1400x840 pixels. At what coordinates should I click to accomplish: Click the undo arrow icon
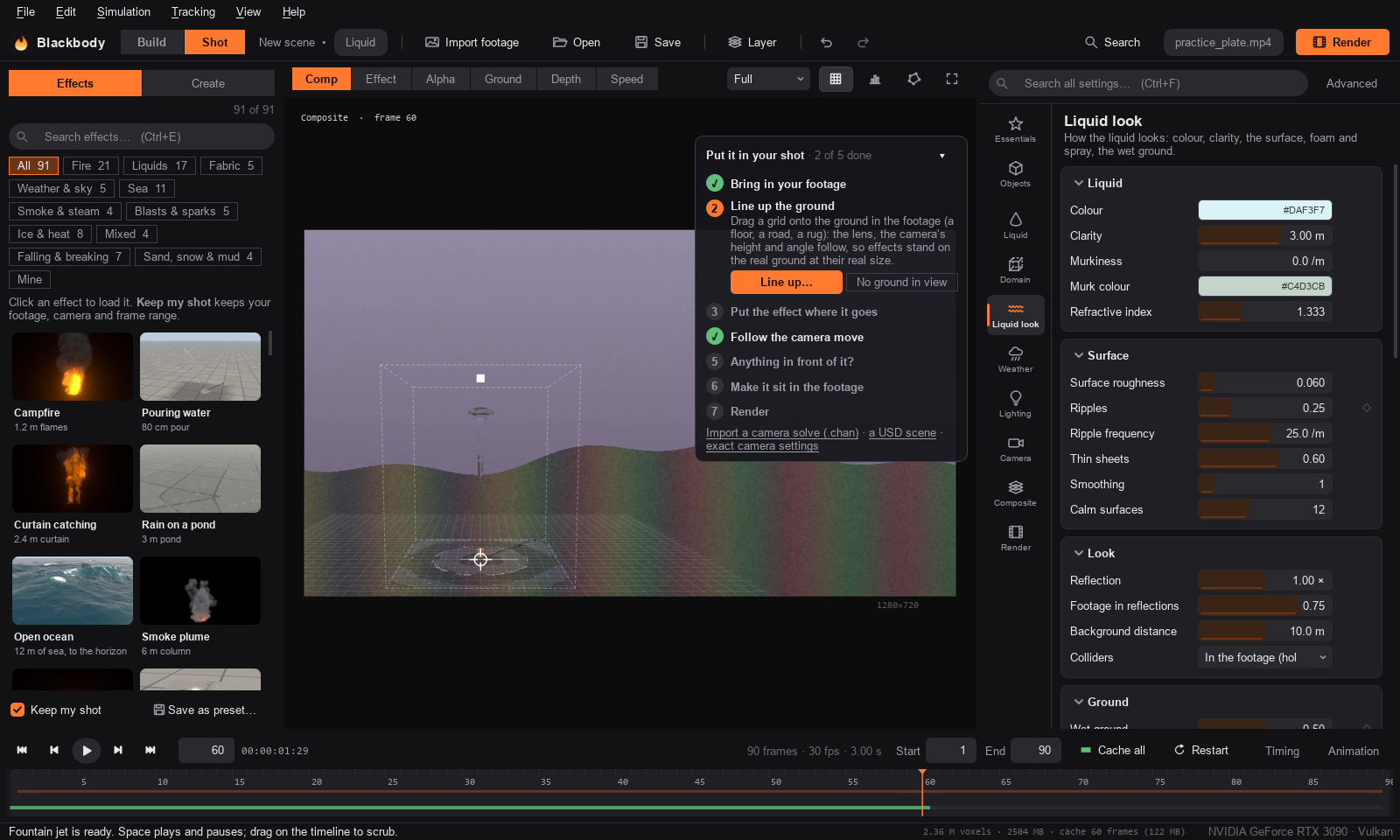(826, 42)
